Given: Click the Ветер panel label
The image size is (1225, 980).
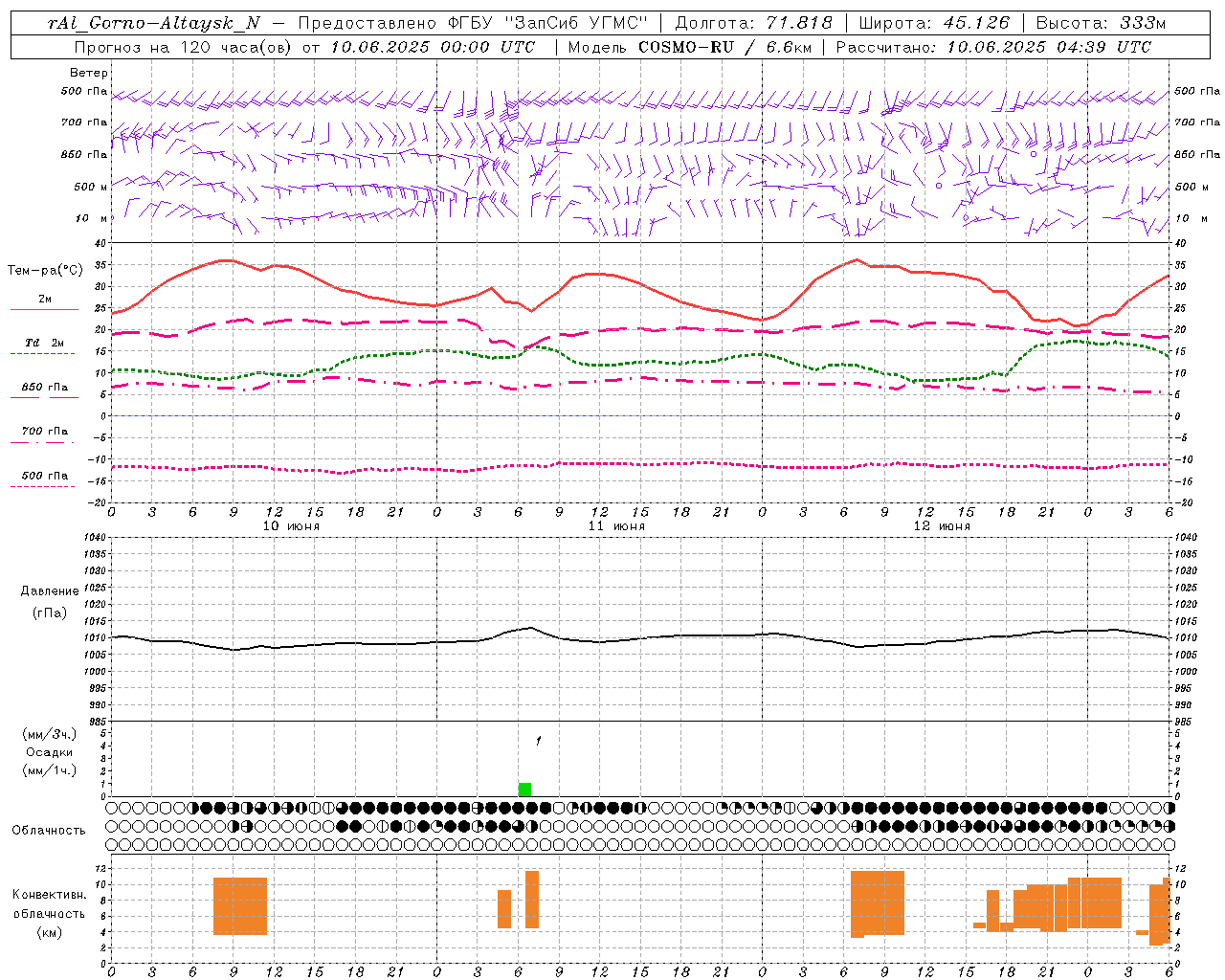Looking at the screenshot, I should click(89, 73).
